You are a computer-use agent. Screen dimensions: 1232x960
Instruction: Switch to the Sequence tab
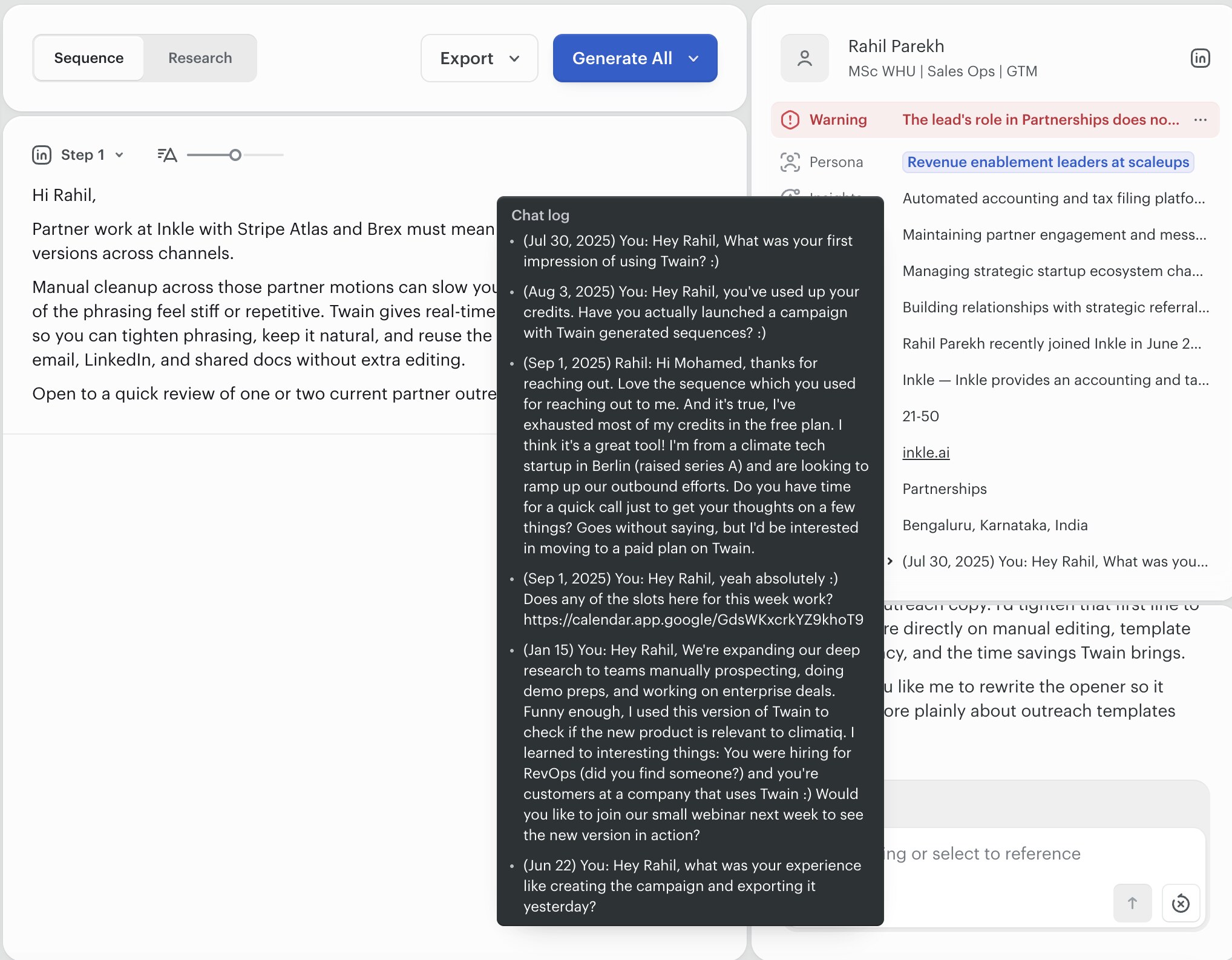tap(89, 58)
